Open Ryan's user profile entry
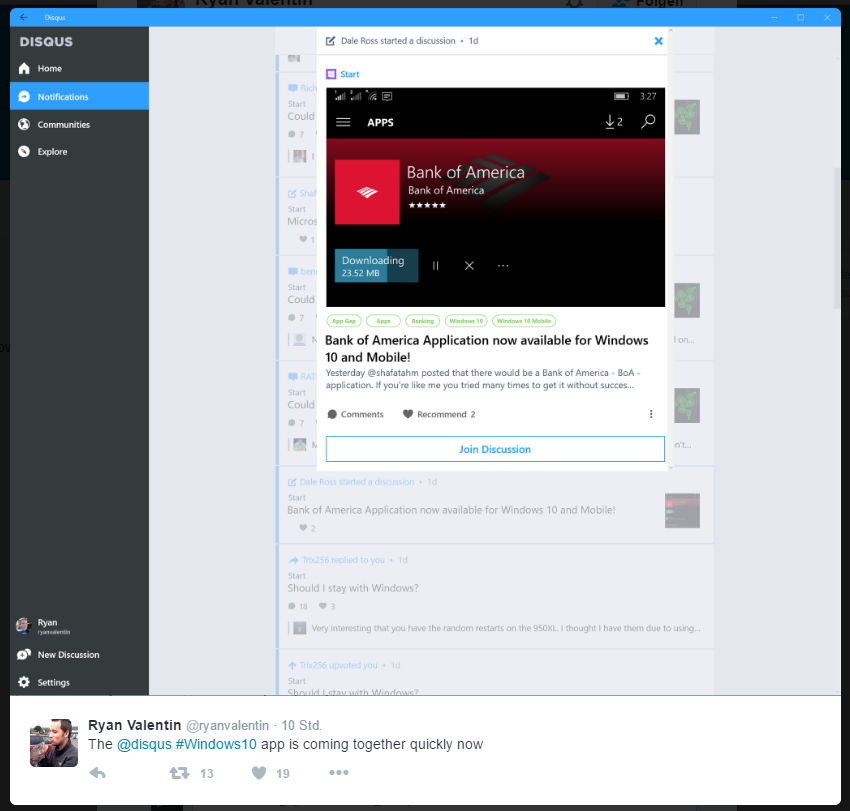850x811 pixels. (x=79, y=626)
